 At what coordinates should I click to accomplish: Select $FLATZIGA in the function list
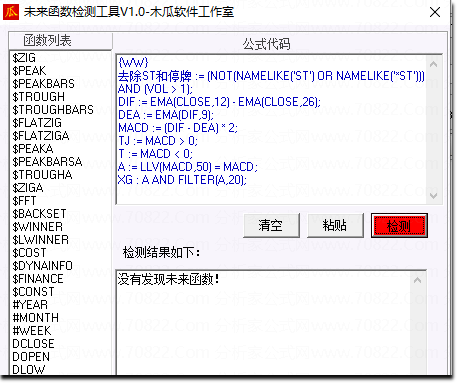41,136
